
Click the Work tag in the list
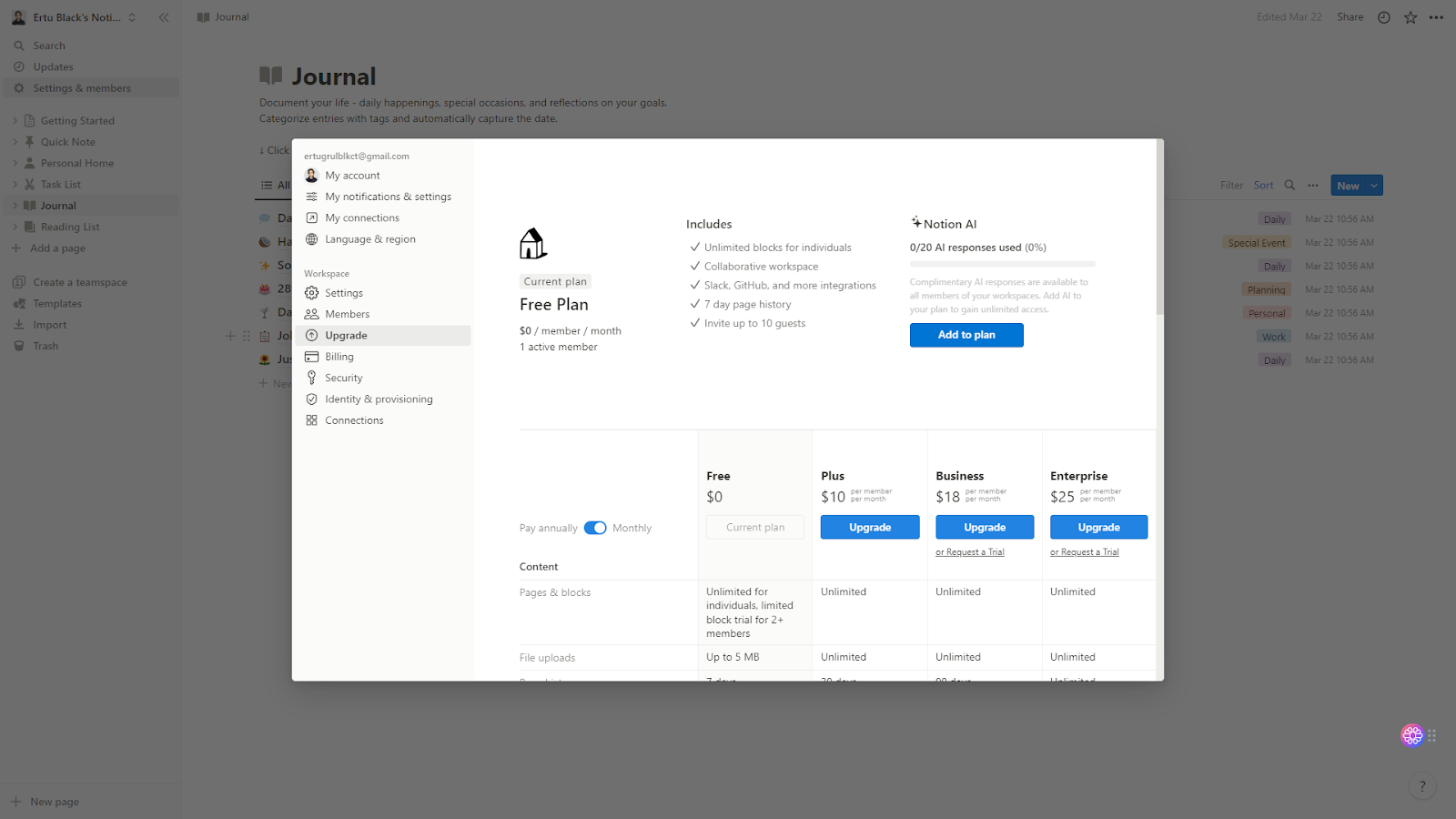(1274, 338)
